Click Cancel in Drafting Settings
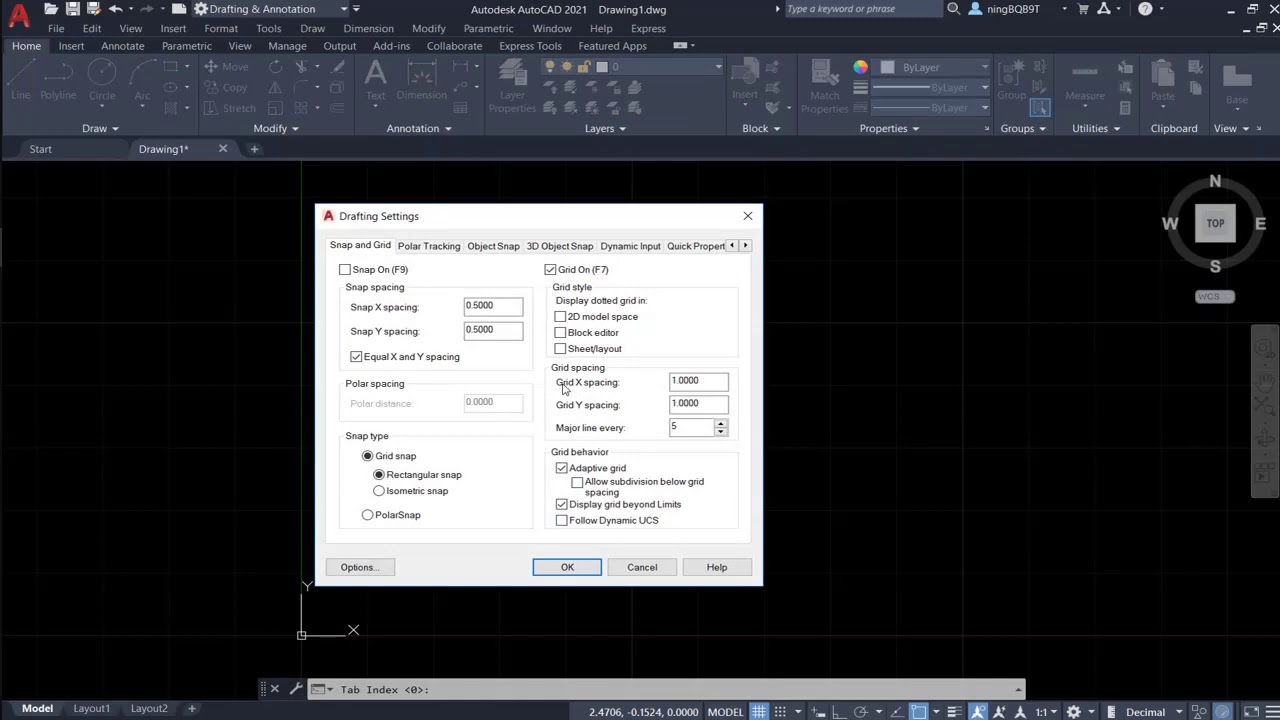Image resolution: width=1280 pixels, height=720 pixels. 642,567
